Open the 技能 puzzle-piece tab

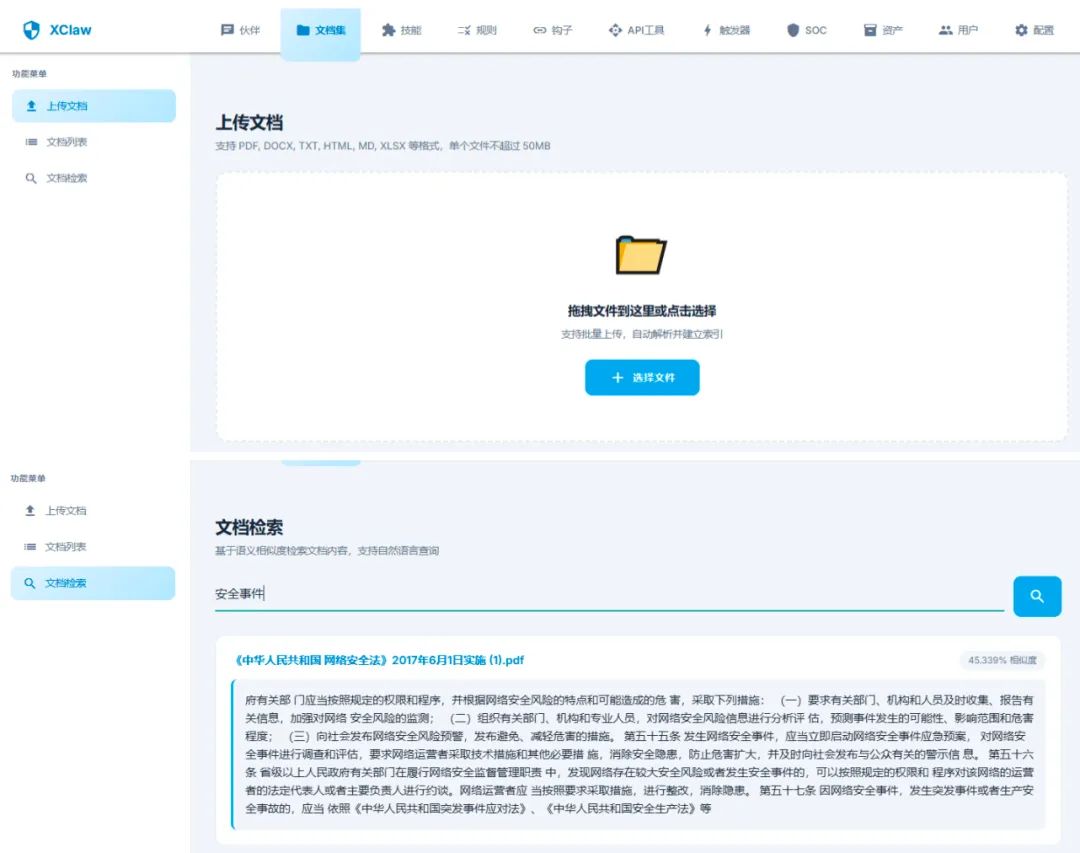[x=402, y=30]
